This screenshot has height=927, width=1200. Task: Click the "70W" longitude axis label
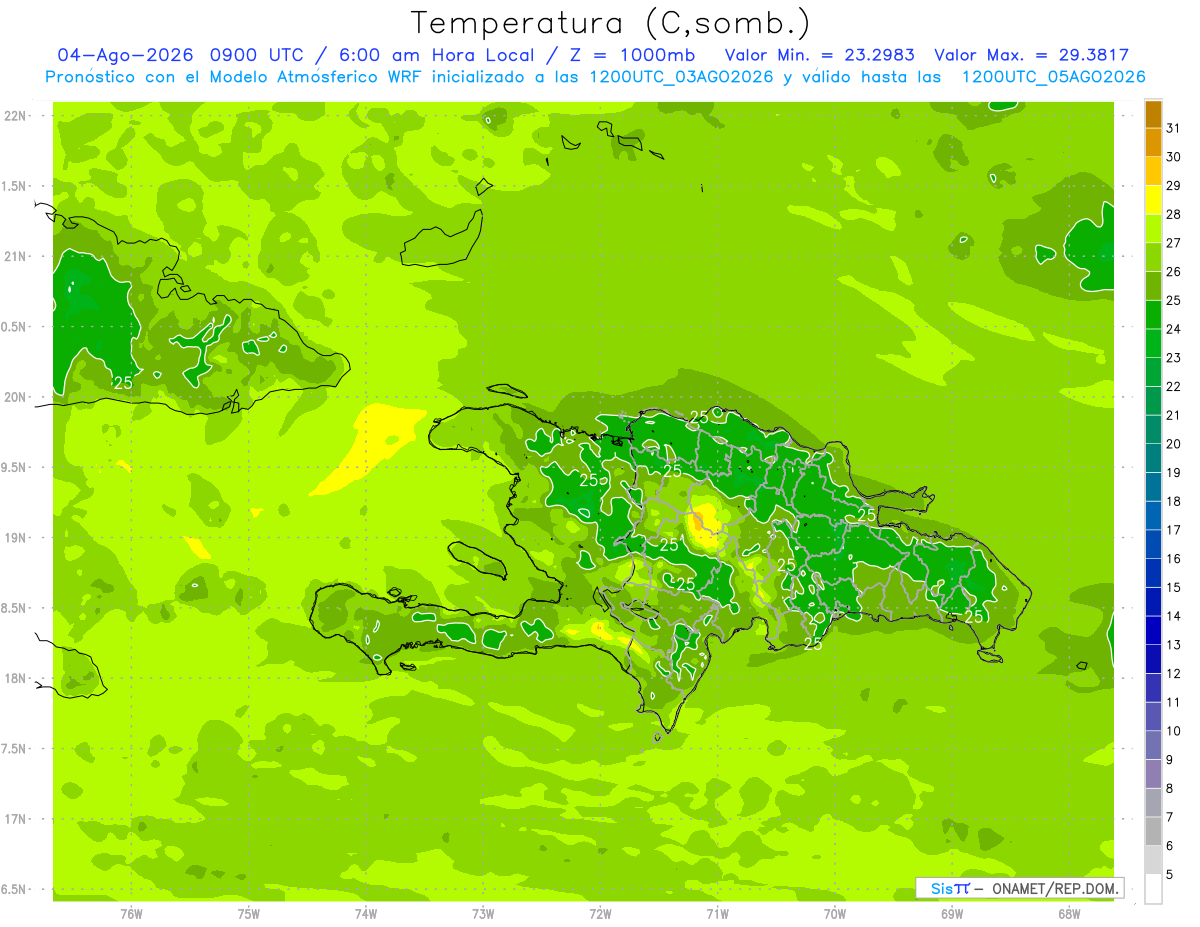(835, 913)
